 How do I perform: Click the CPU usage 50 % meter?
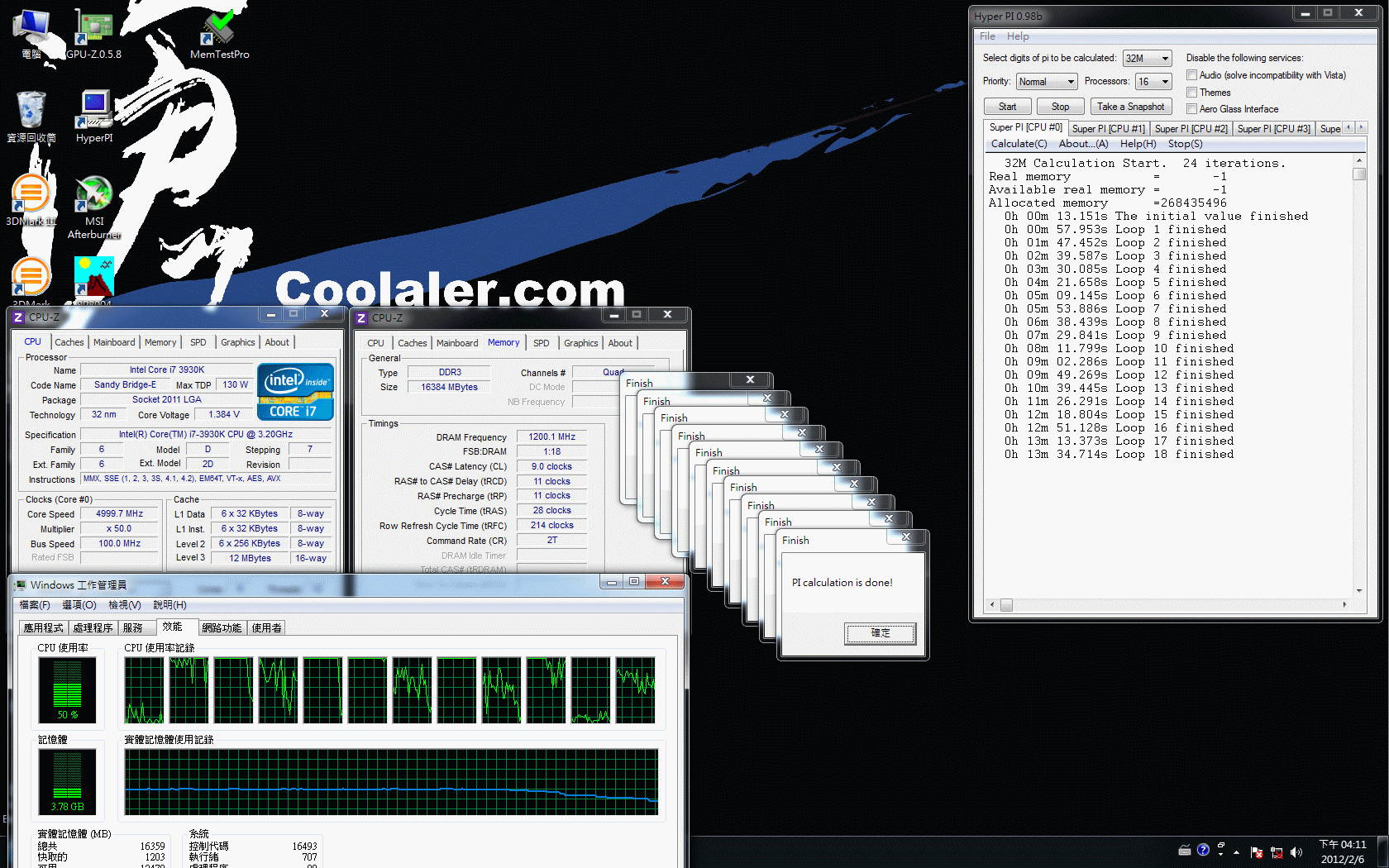[x=68, y=689]
